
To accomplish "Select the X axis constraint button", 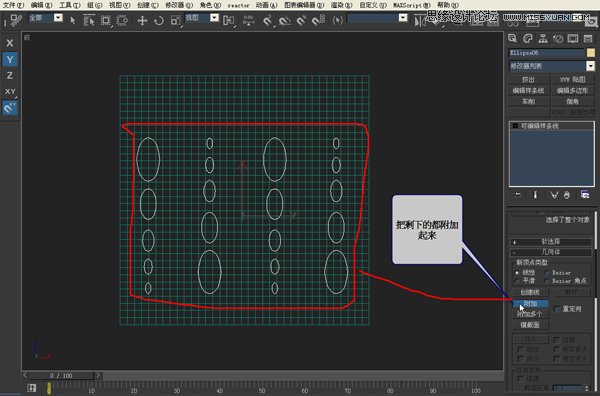I will pos(10,43).
